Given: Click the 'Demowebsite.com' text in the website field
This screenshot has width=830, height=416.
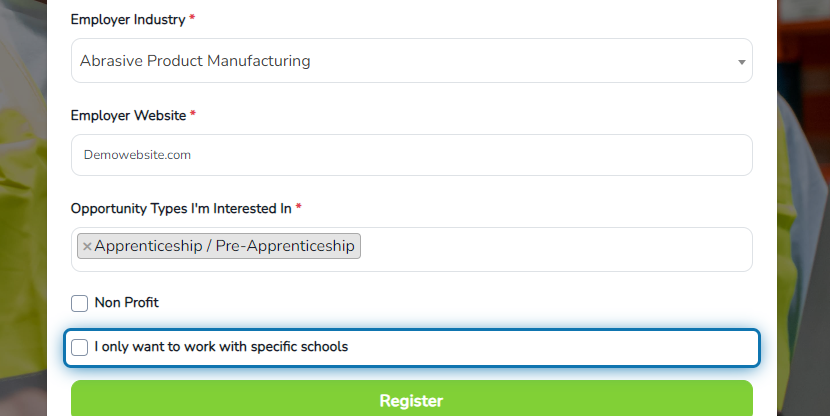Looking at the screenshot, I should click(x=137, y=155).
